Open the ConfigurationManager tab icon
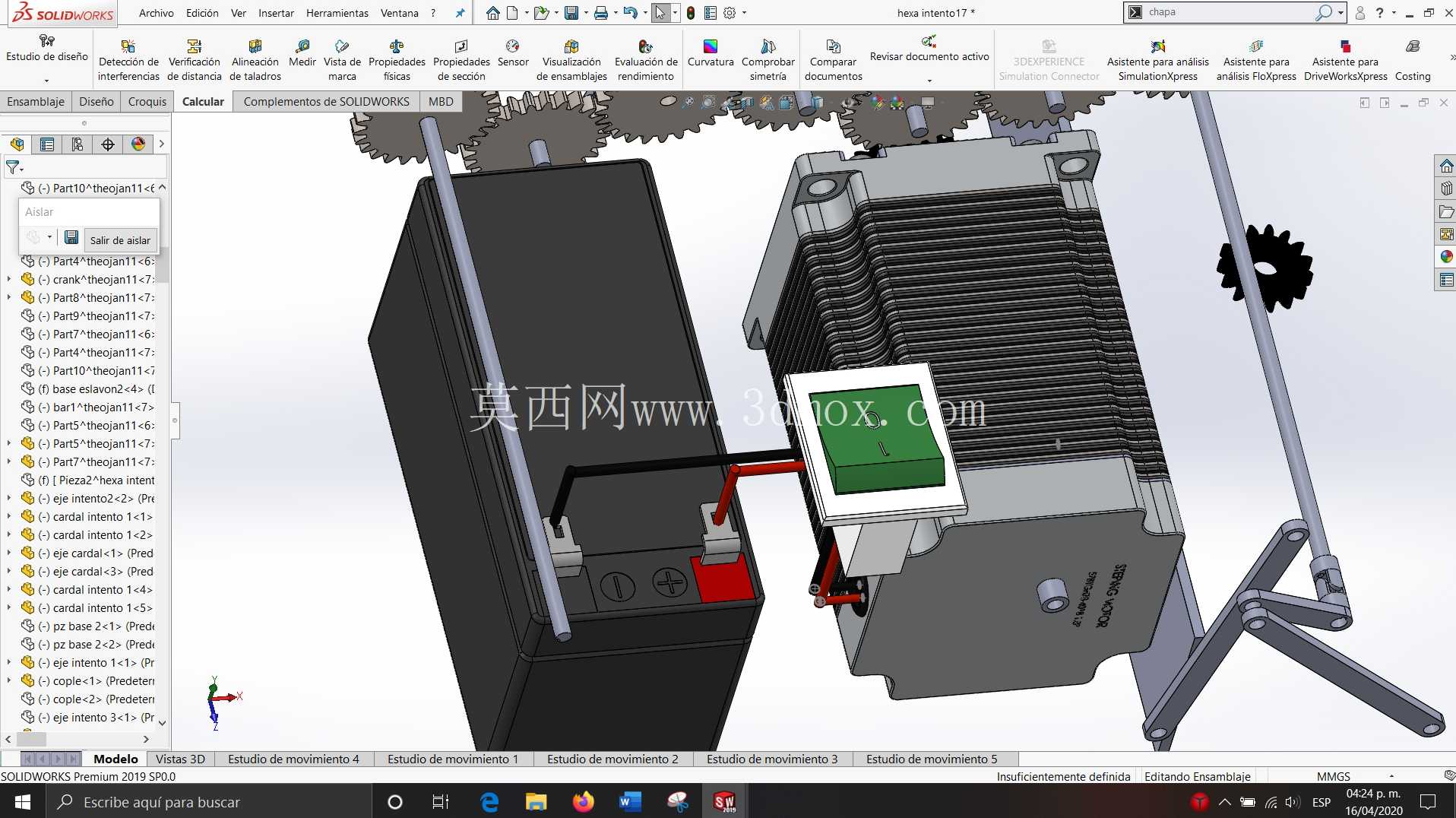Screen dimensions: 1456x818 (78, 144)
